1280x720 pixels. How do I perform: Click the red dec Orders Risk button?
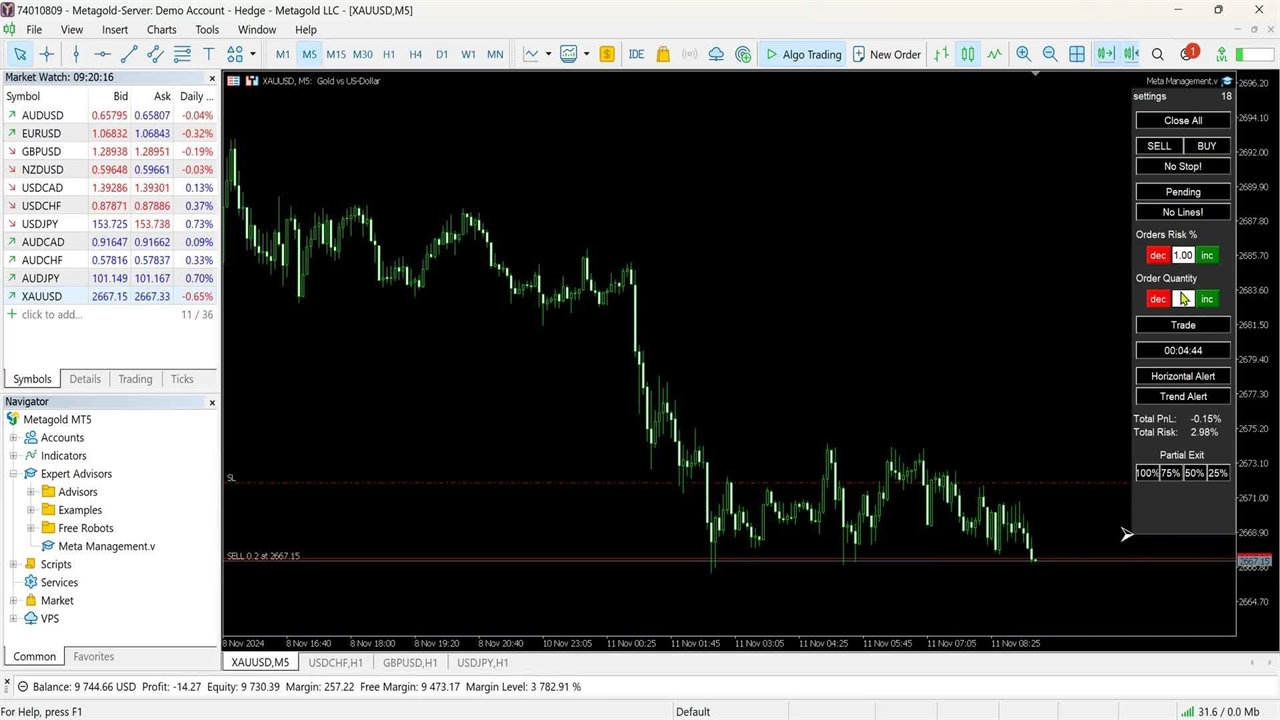pos(1157,256)
